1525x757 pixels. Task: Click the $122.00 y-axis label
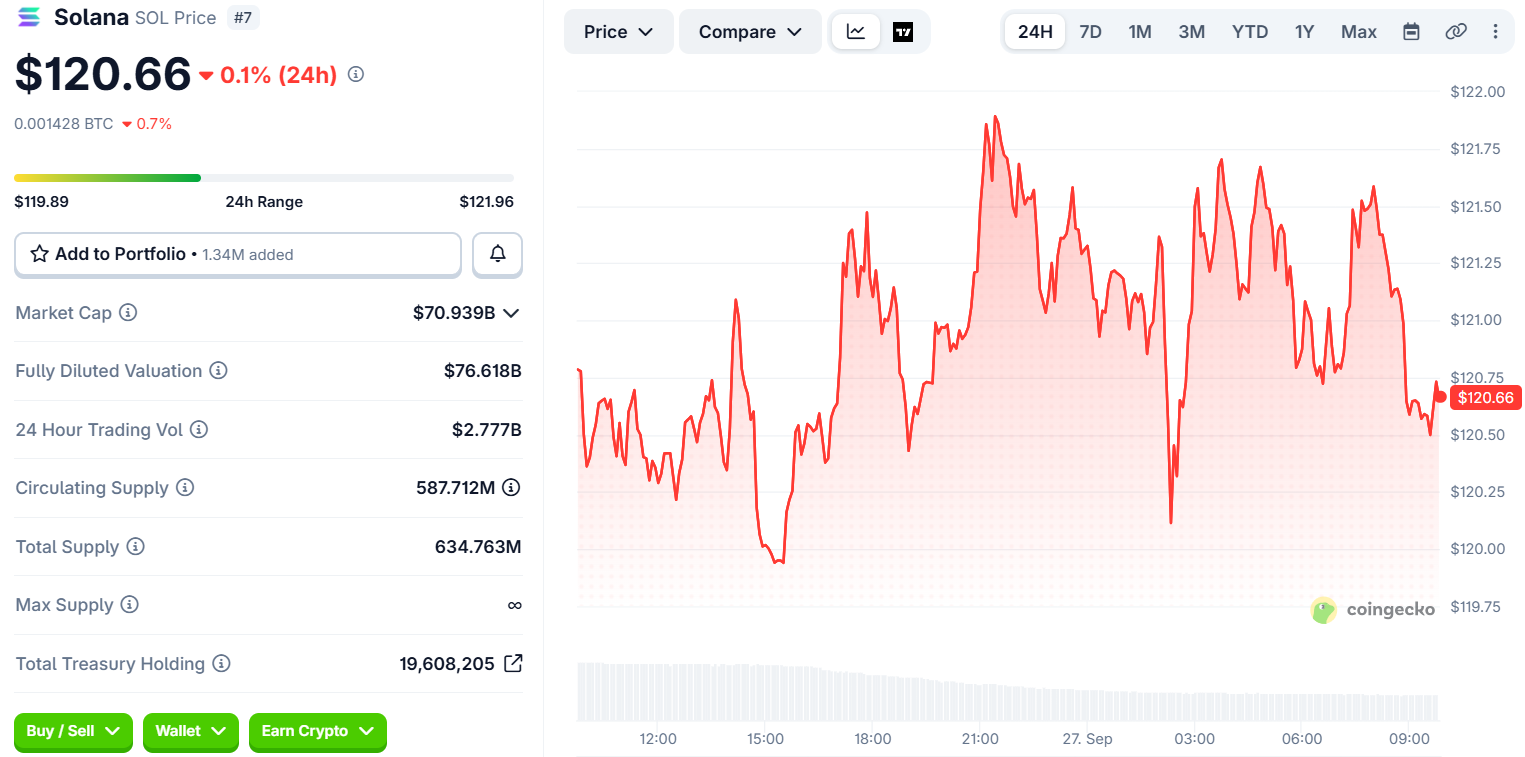[x=1478, y=92]
